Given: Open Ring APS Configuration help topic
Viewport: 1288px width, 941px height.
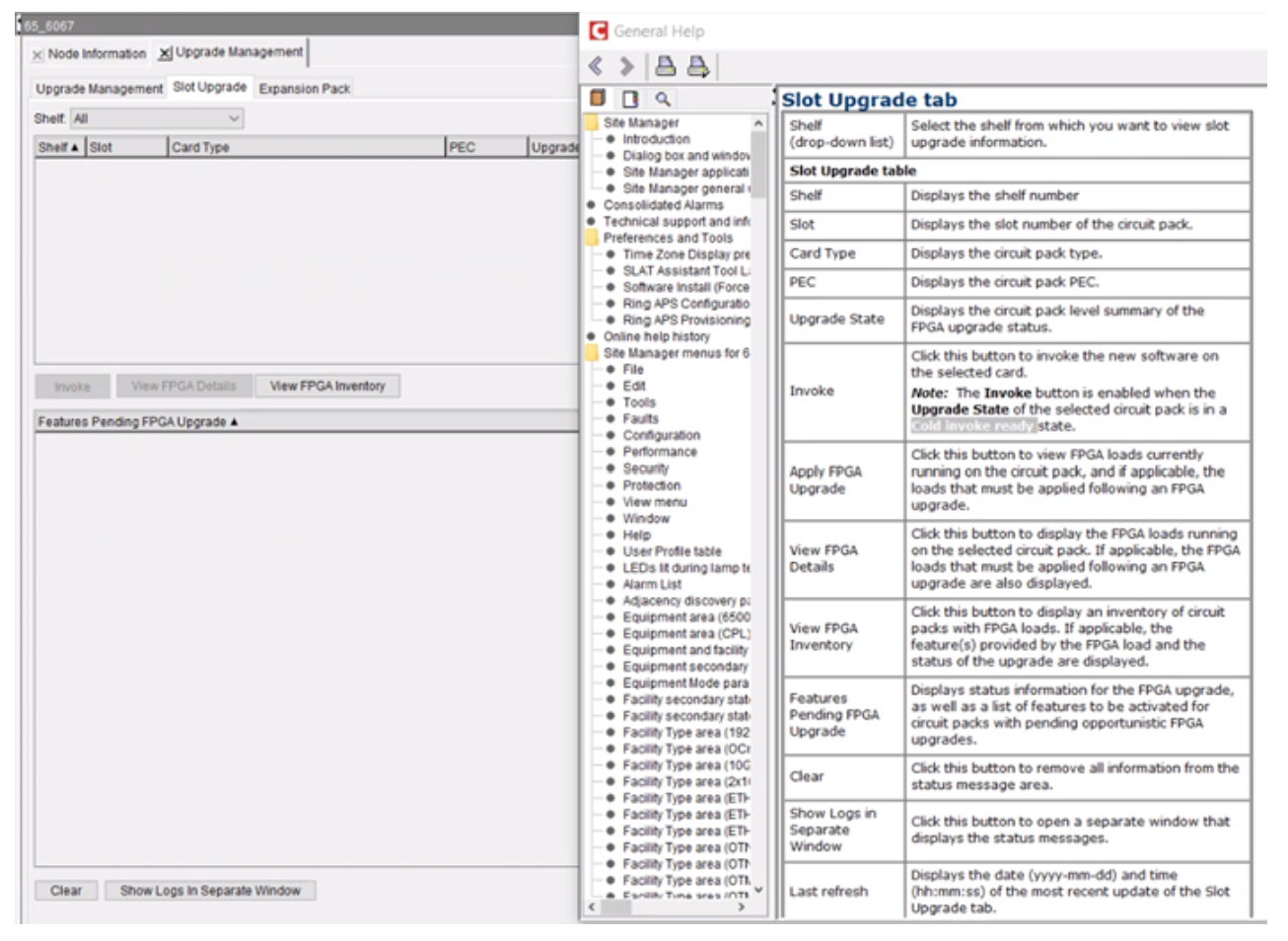Looking at the screenshot, I should tap(685, 304).
